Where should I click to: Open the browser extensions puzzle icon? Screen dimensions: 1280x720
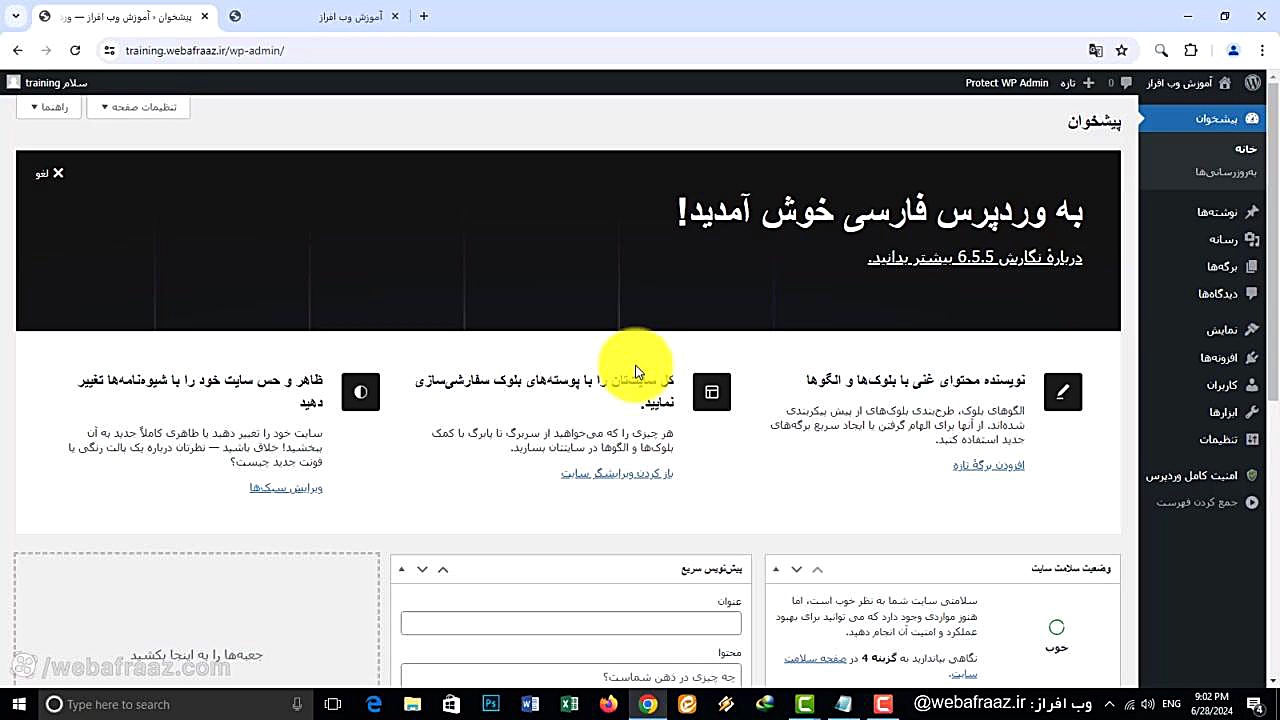click(1190, 50)
